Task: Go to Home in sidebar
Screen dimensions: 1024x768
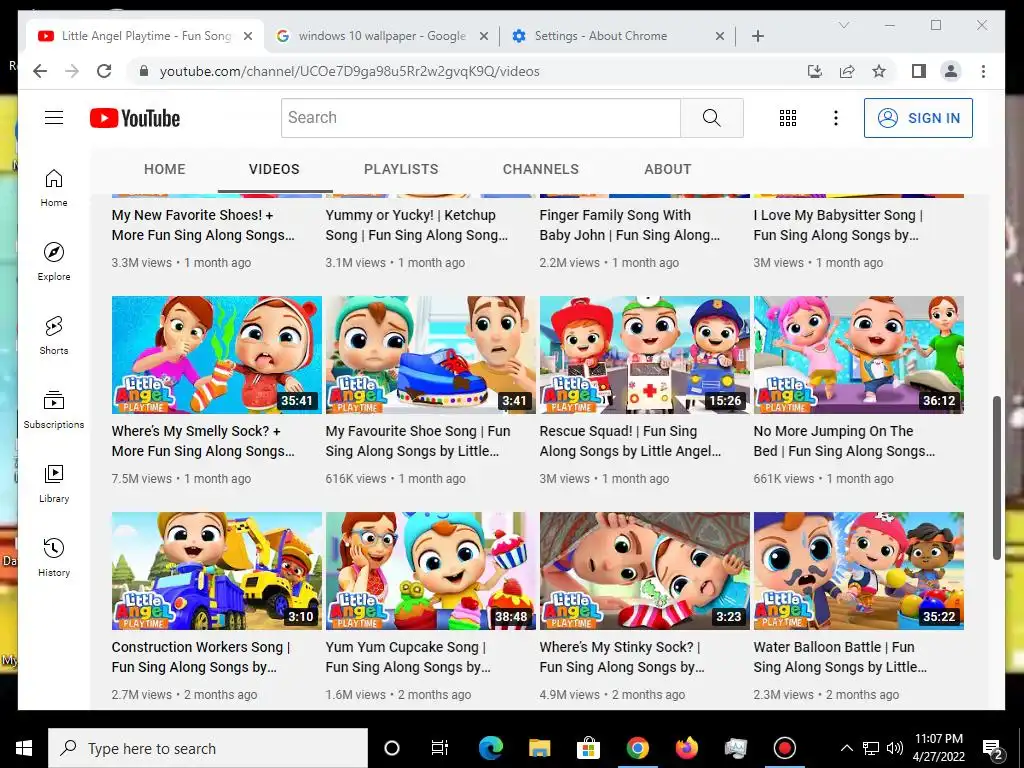Action: (54, 187)
